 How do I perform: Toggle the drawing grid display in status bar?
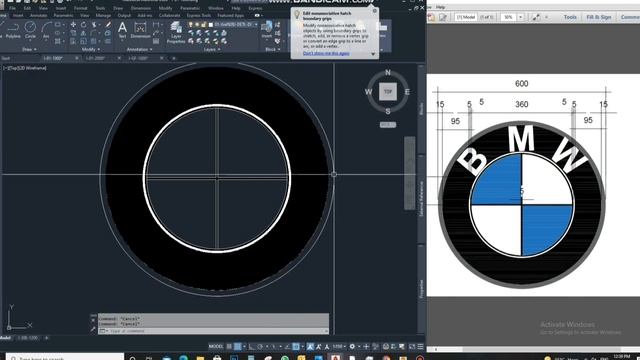click(x=229, y=347)
